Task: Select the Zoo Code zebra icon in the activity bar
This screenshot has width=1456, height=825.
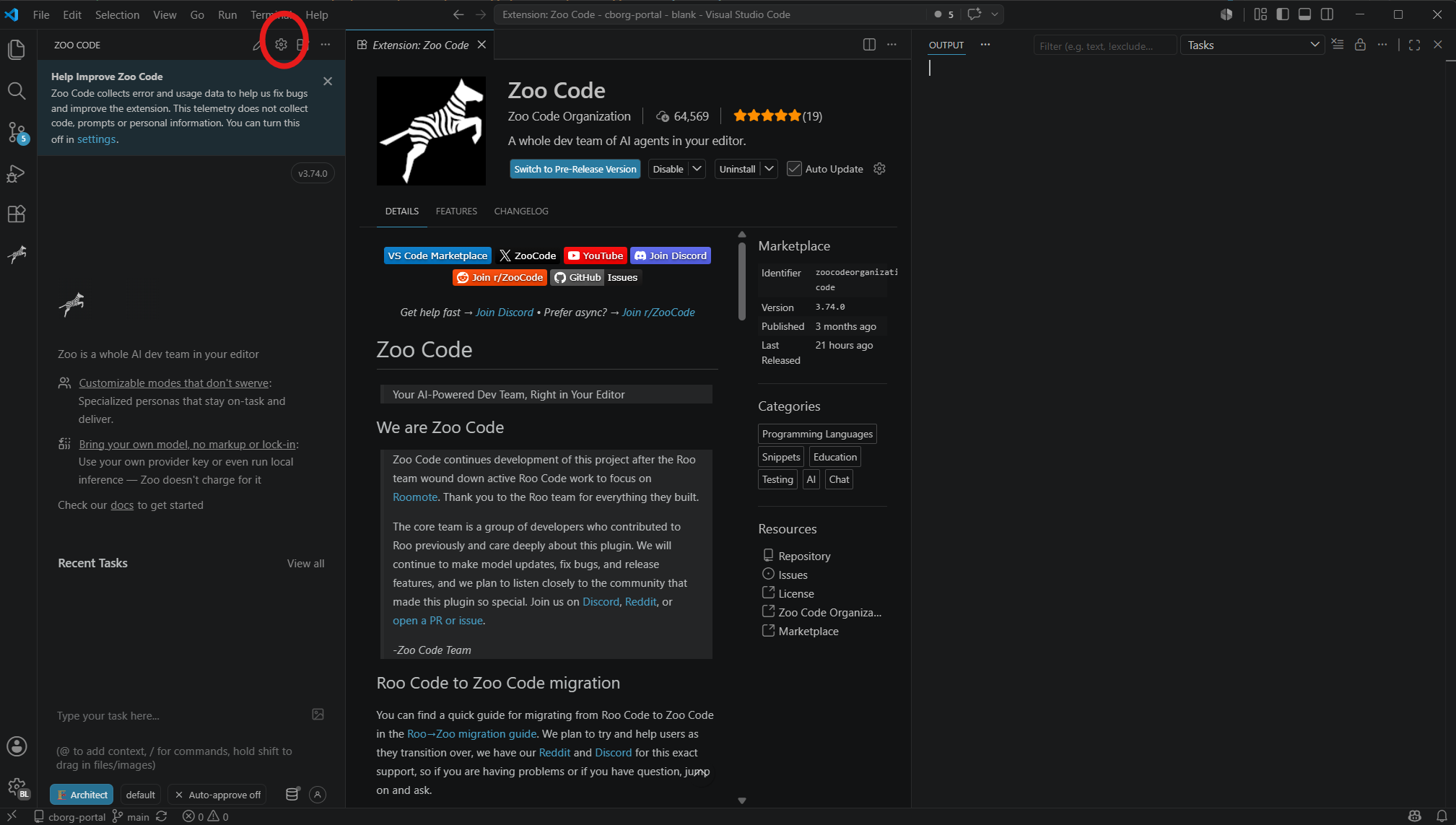Action: [17, 254]
